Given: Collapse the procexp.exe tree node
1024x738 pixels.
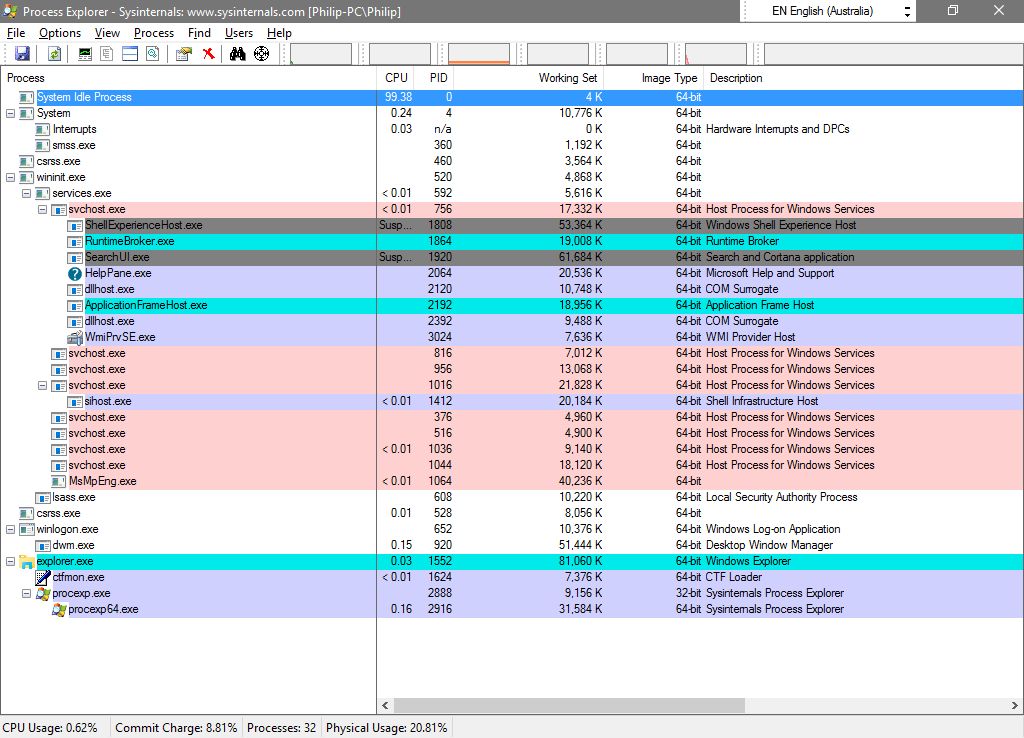Looking at the screenshot, I should click(x=26, y=594).
